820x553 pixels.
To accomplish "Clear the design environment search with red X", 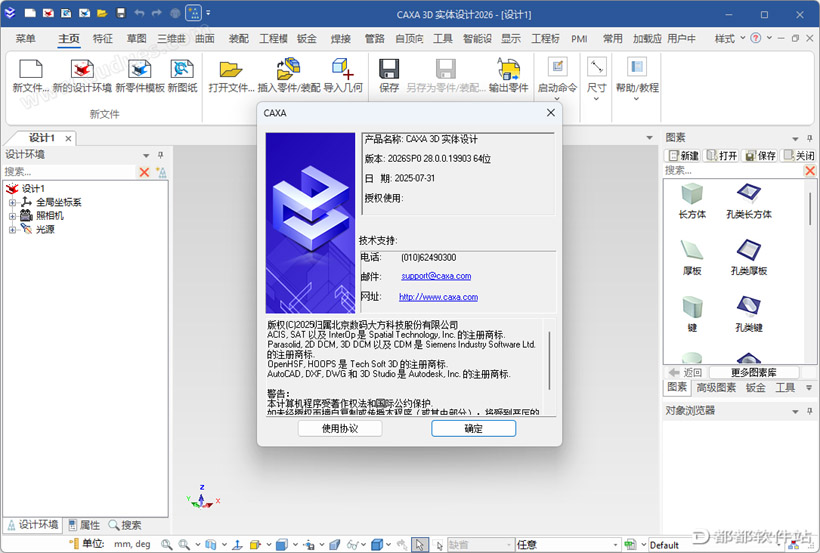I will coord(144,172).
